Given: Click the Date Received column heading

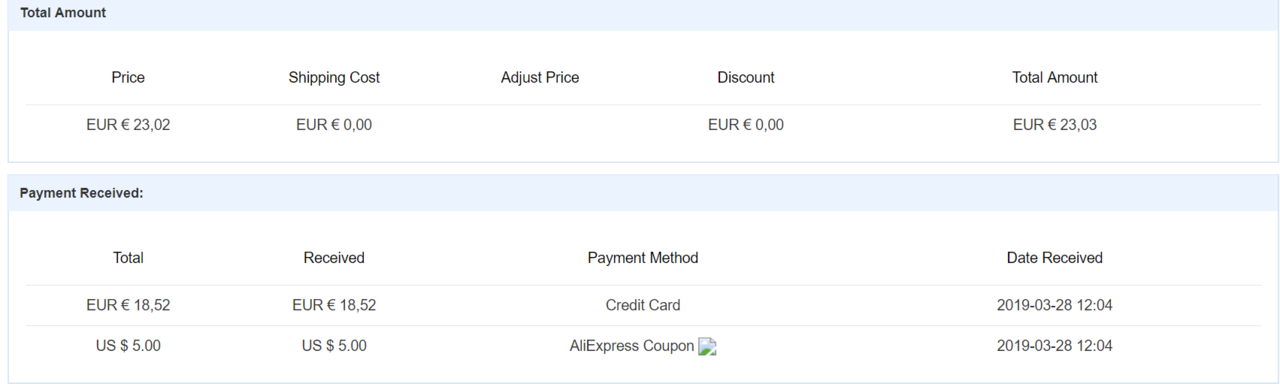Looking at the screenshot, I should coord(1055,258).
